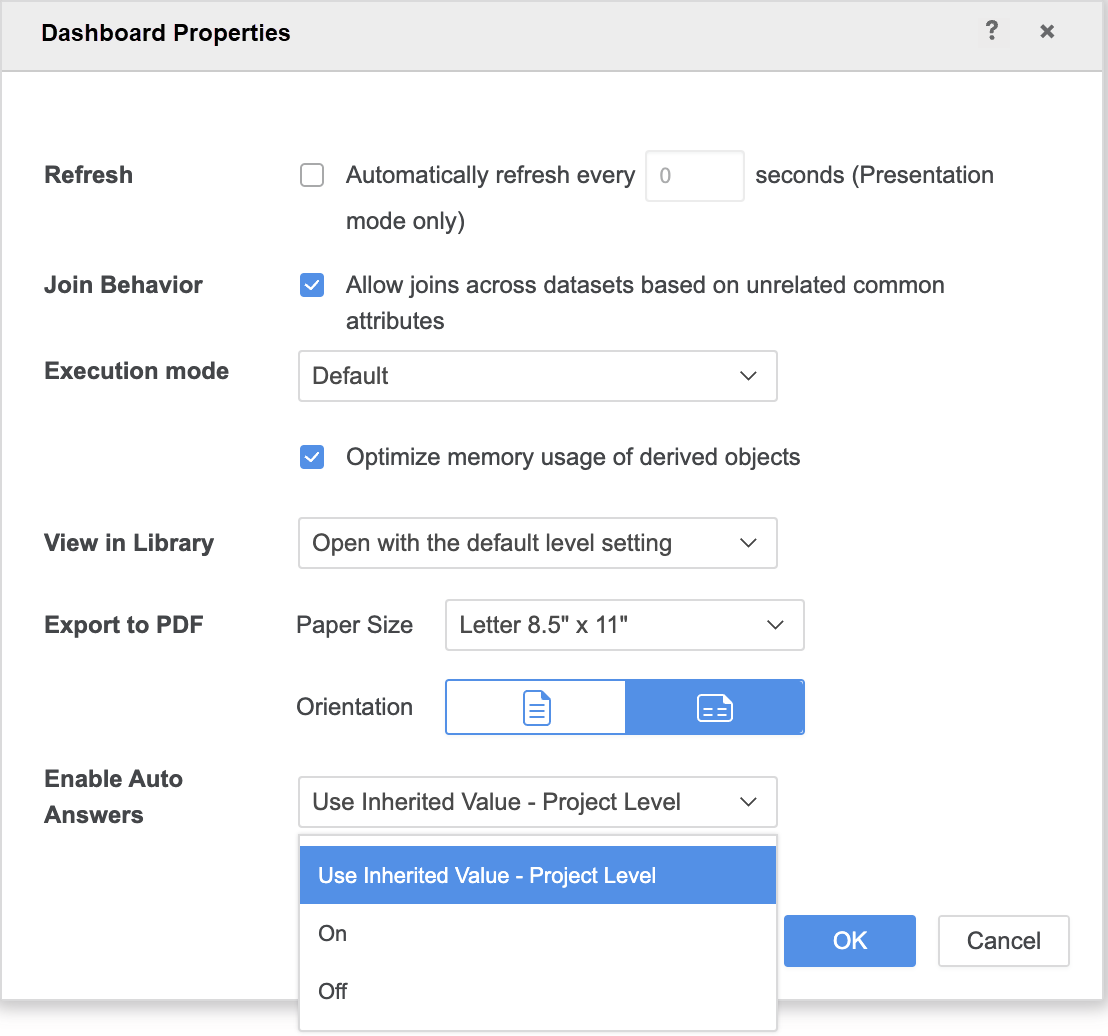This screenshot has height=1036, width=1108.
Task: Select landscape orientation icon
Action: pos(714,708)
